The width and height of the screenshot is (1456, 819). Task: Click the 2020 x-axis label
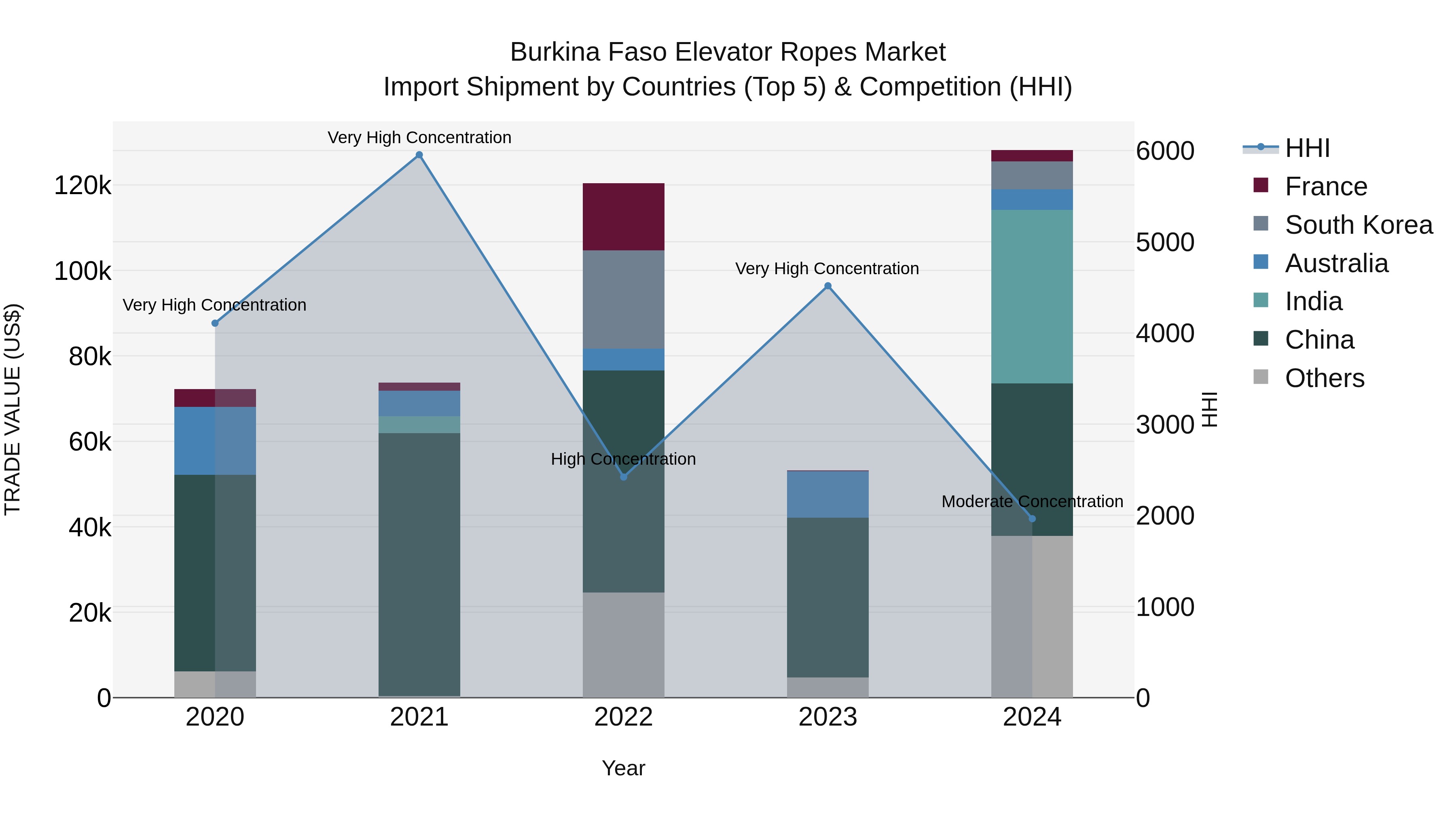pyautogui.click(x=215, y=717)
